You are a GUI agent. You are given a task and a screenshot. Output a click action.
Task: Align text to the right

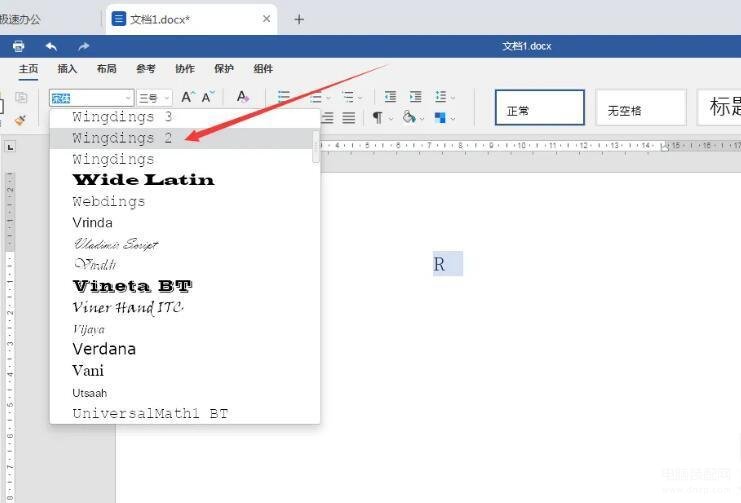point(327,118)
